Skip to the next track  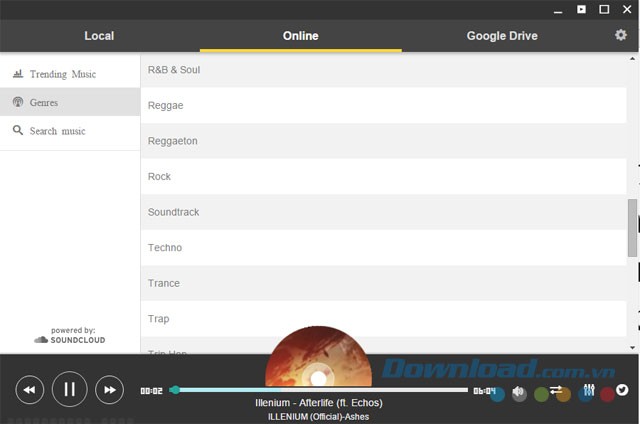click(x=109, y=389)
